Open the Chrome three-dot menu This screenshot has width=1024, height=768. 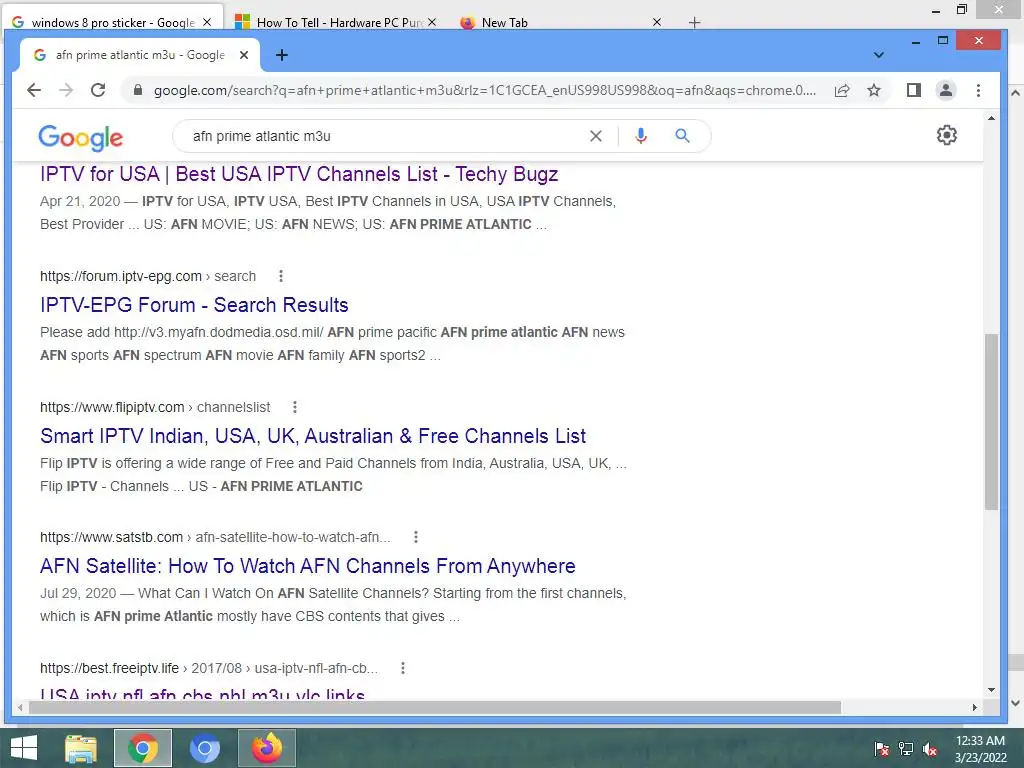point(978,90)
